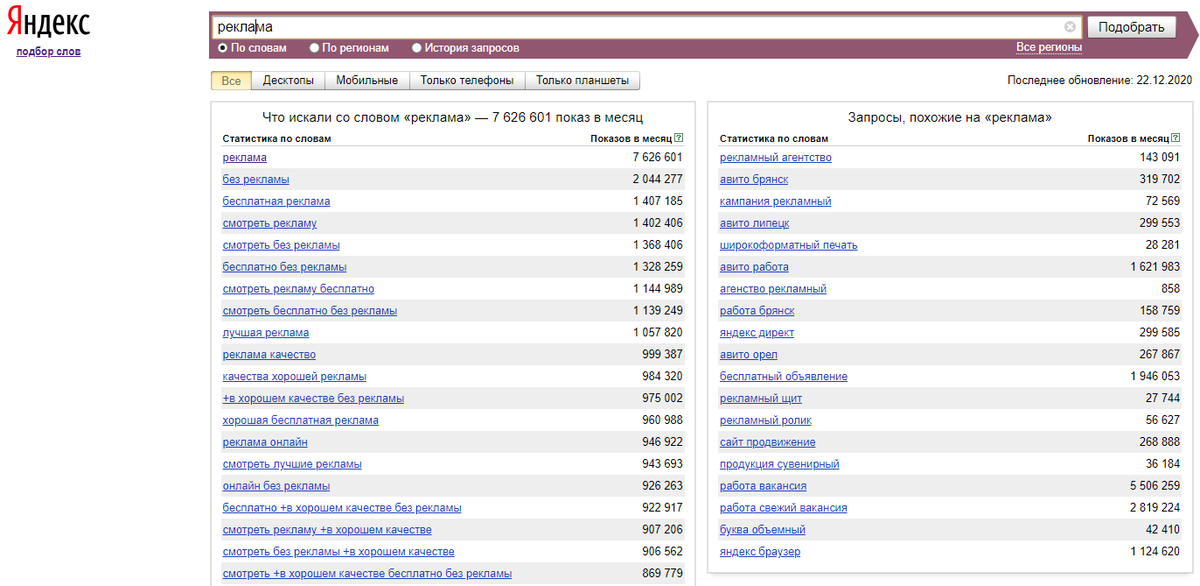The width and height of the screenshot is (1200, 586).
Task: Open the смотреть рекламу link
Action: pyautogui.click(x=270, y=223)
